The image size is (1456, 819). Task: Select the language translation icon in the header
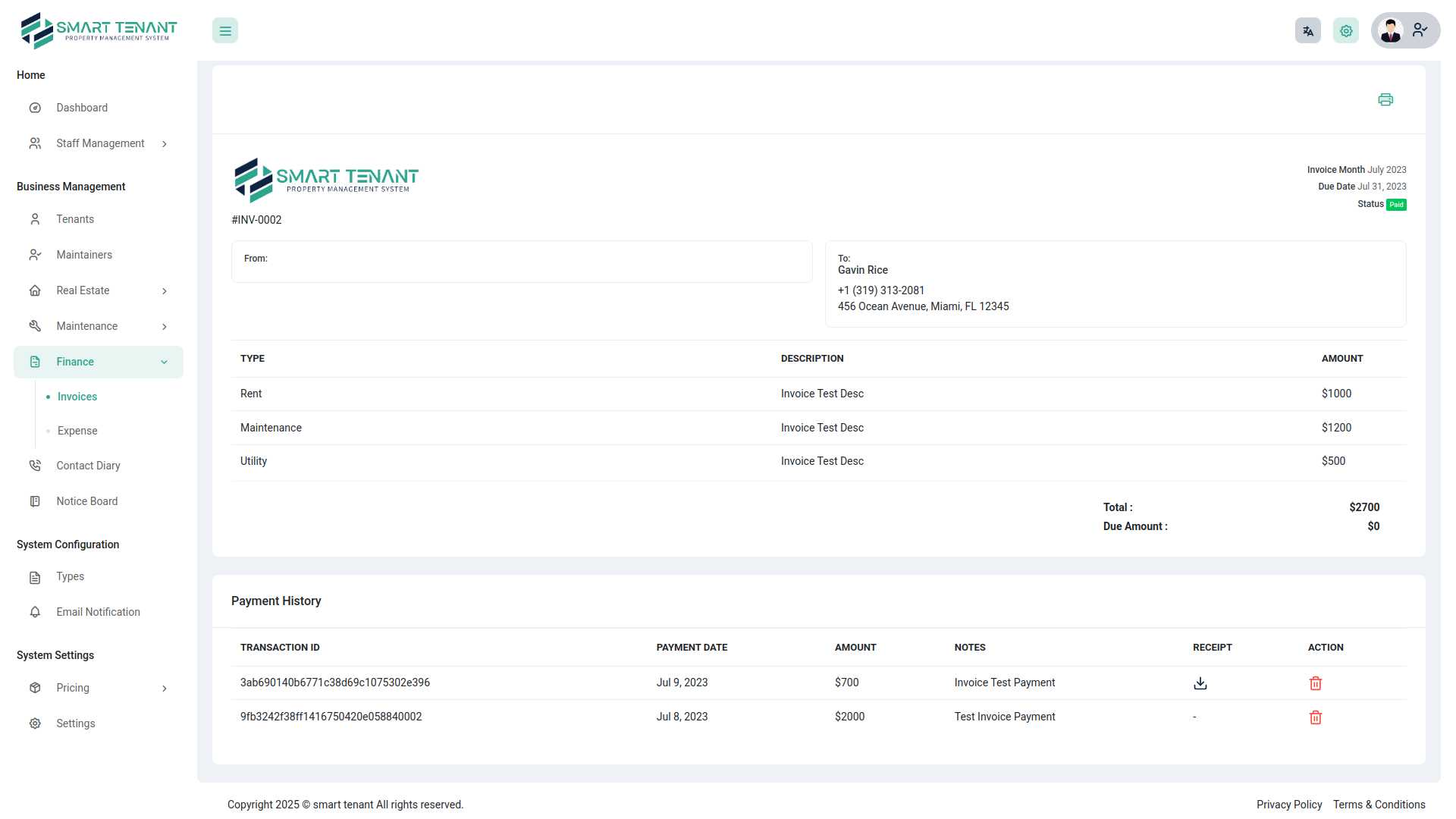point(1307,30)
